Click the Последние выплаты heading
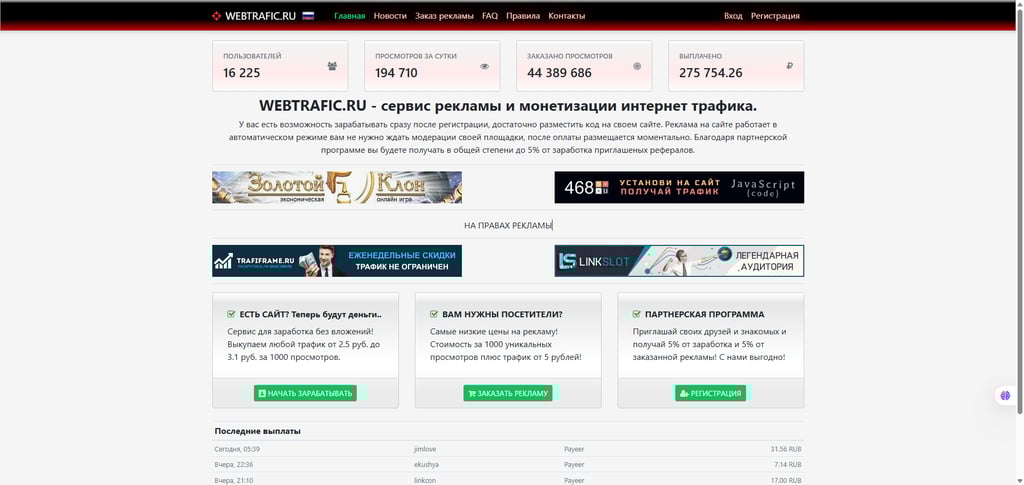Screen dimensions: 1024x485 point(258,431)
